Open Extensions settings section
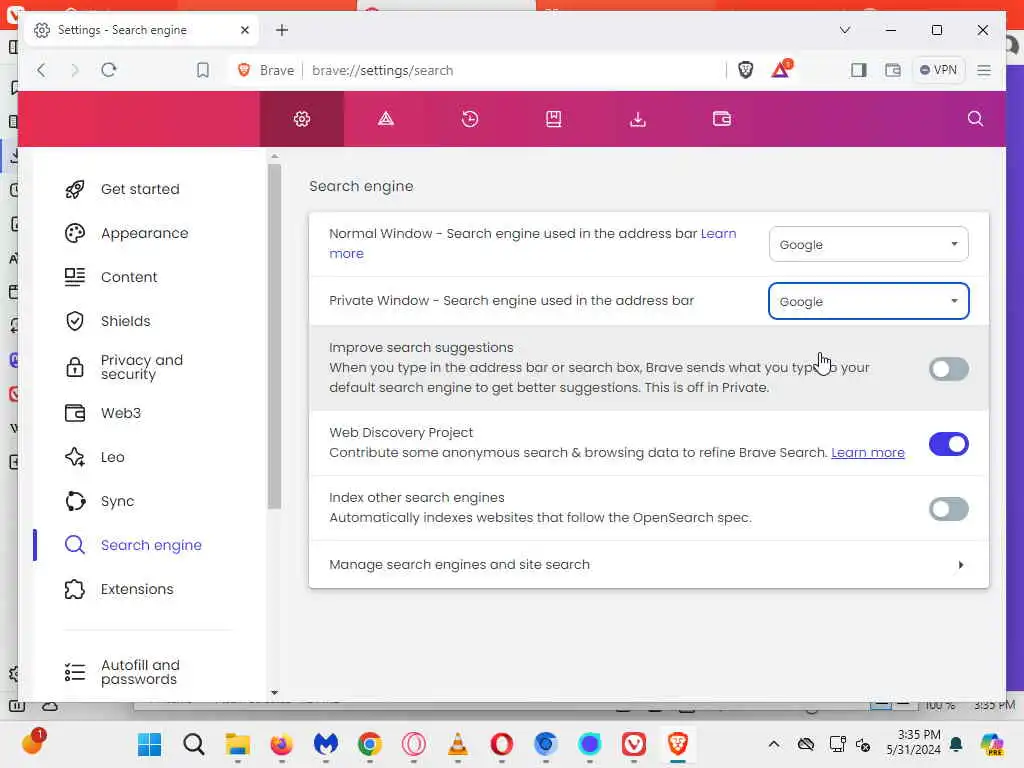1024x768 pixels. tap(136, 589)
